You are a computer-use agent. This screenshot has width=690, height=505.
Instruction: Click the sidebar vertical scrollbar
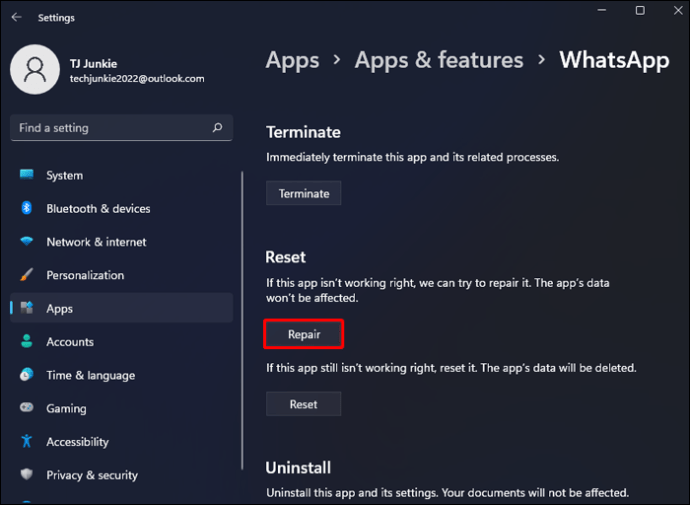point(242,320)
